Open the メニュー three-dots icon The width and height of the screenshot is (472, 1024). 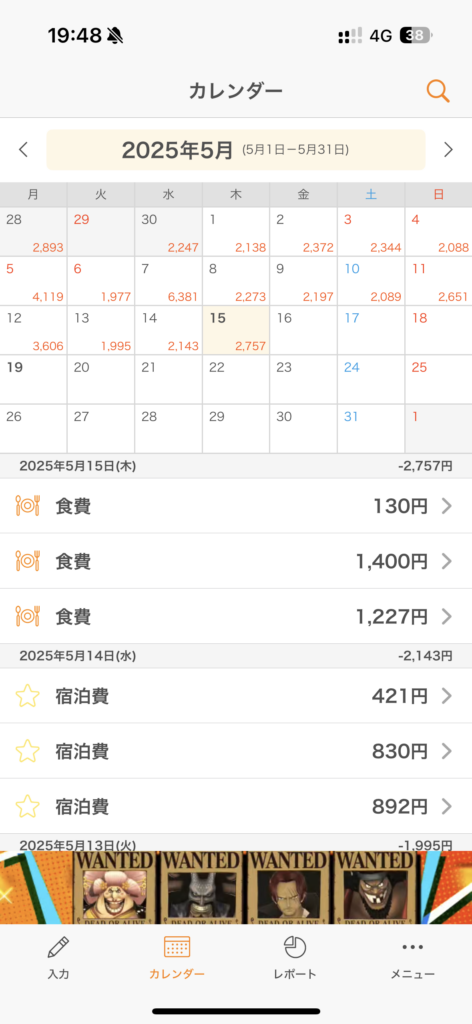coord(413,946)
